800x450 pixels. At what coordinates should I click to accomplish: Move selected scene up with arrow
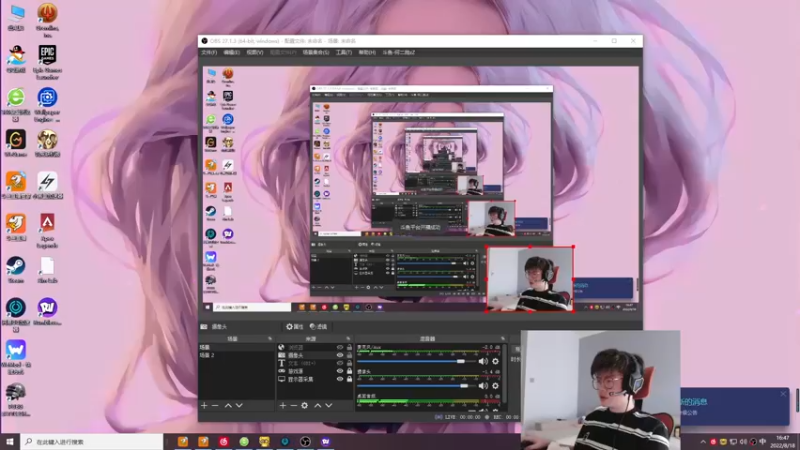coord(228,406)
